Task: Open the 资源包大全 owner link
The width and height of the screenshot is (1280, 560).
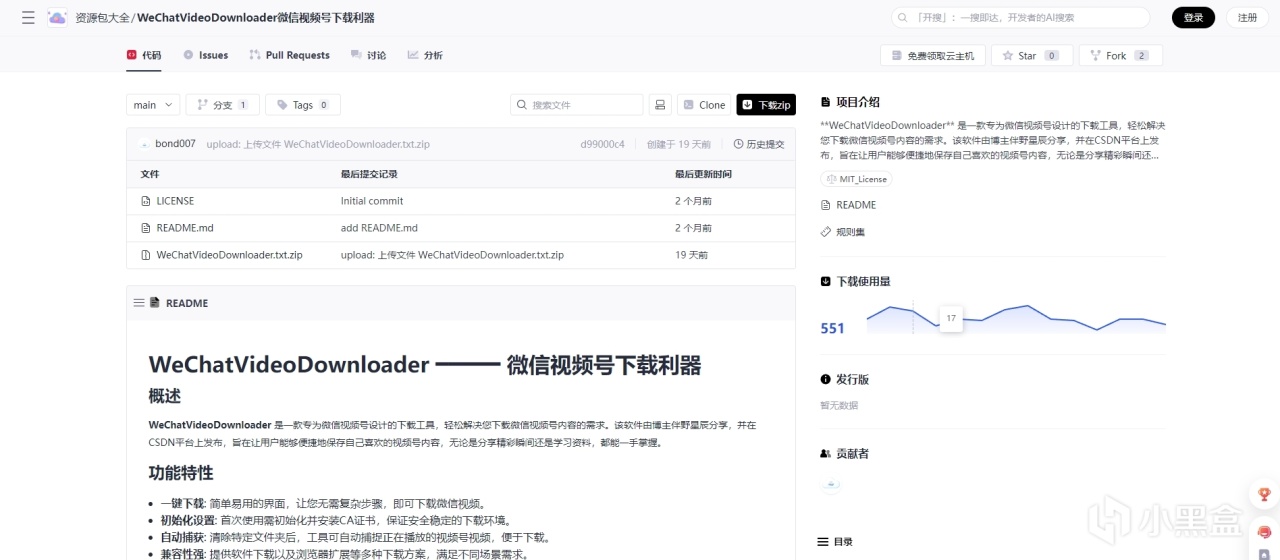Action: pyautogui.click(x=102, y=18)
